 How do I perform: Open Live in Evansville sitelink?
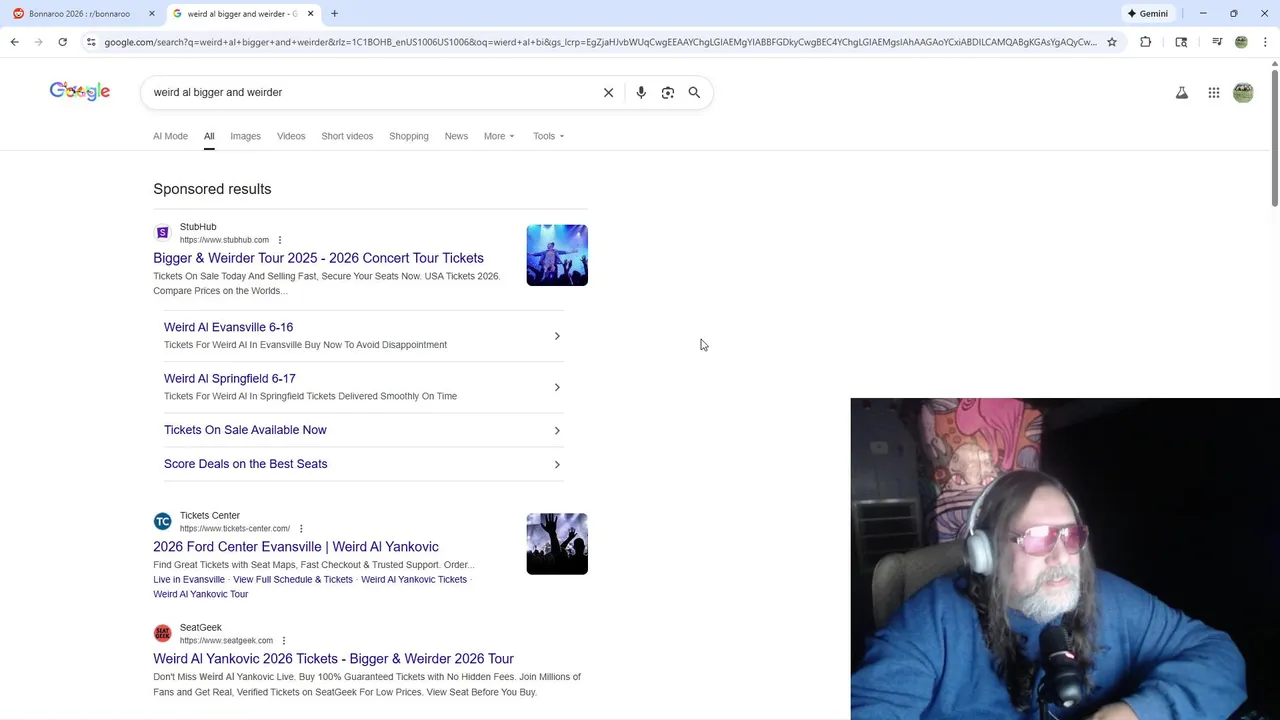pyautogui.click(x=189, y=579)
